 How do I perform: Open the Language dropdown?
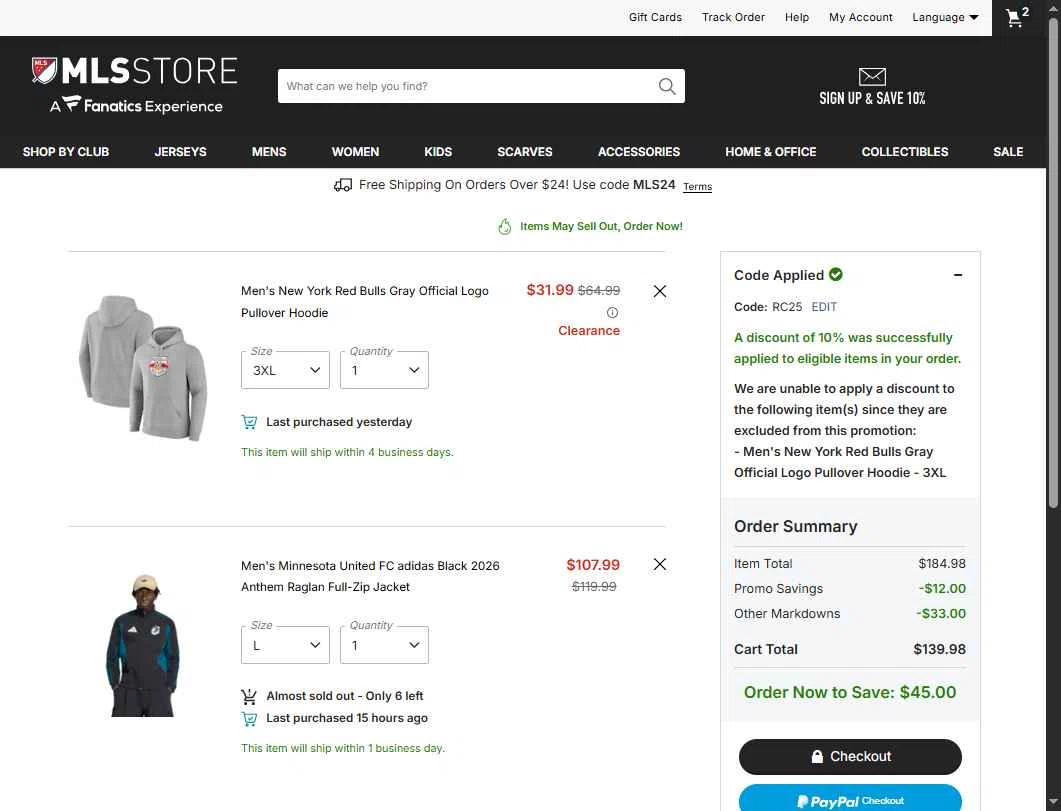tap(945, 18)
